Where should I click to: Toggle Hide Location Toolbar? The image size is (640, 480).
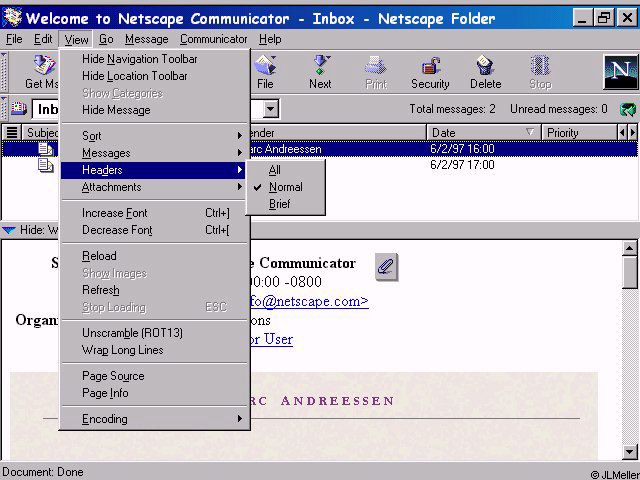(x=155, y=76)
